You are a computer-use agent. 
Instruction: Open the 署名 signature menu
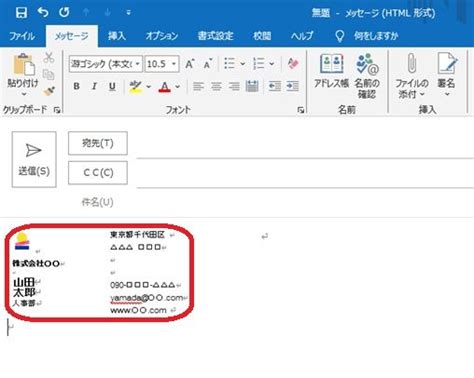447,75
